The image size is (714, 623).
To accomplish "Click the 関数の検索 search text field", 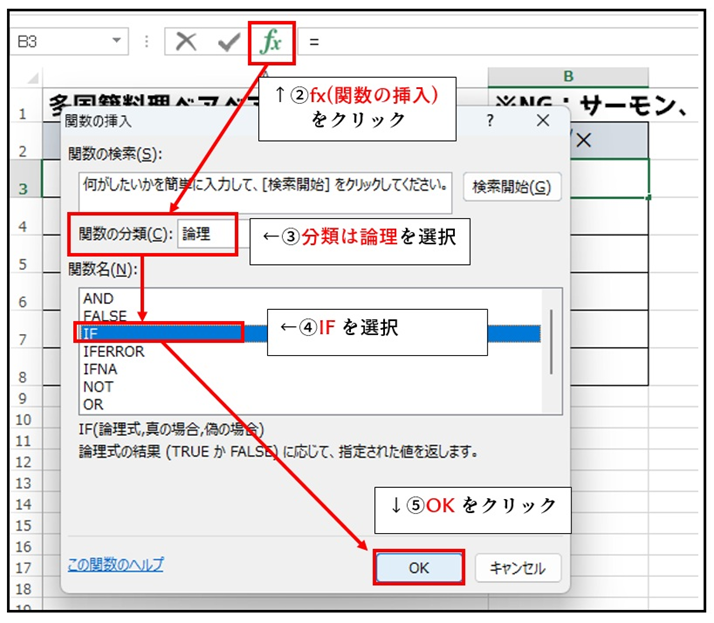I will [x=266, y=186].
